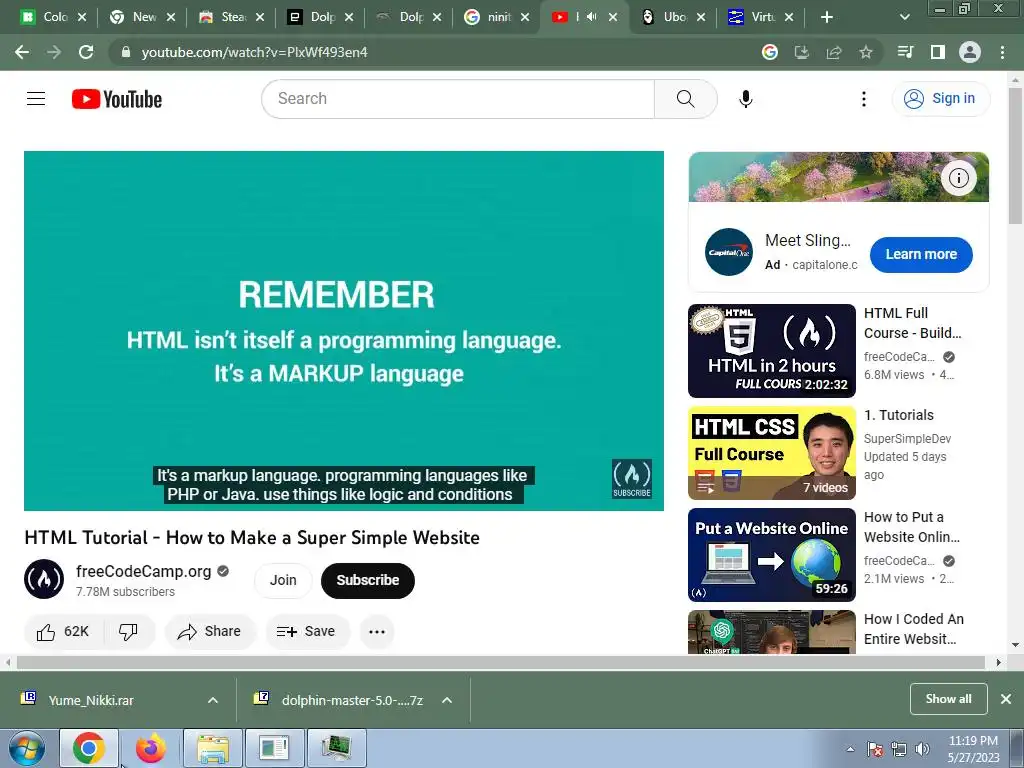The image size is (1024, 768).
Task: Open more actions ellipsis under video
Action: click(377, 632)
